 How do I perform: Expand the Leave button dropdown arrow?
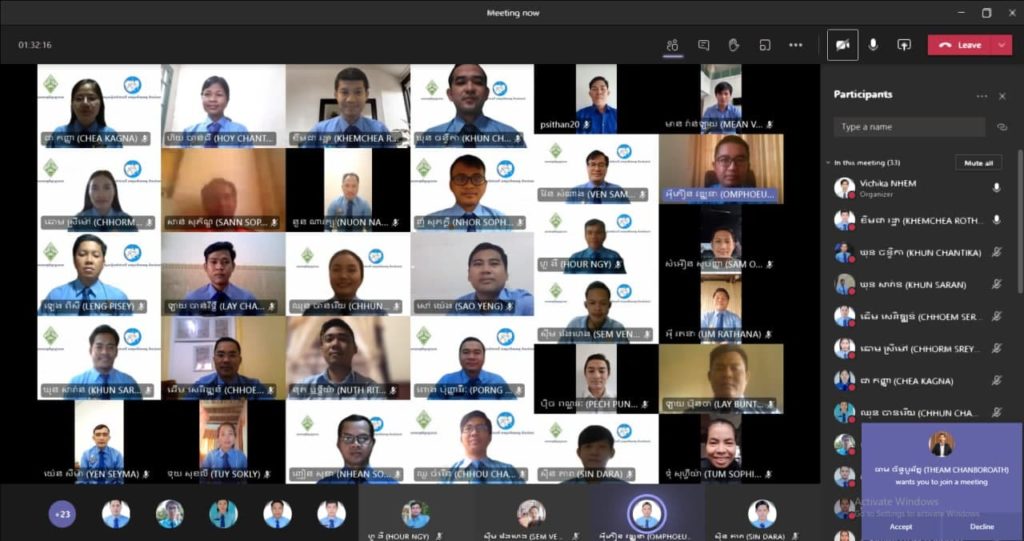coord(1002,45)
